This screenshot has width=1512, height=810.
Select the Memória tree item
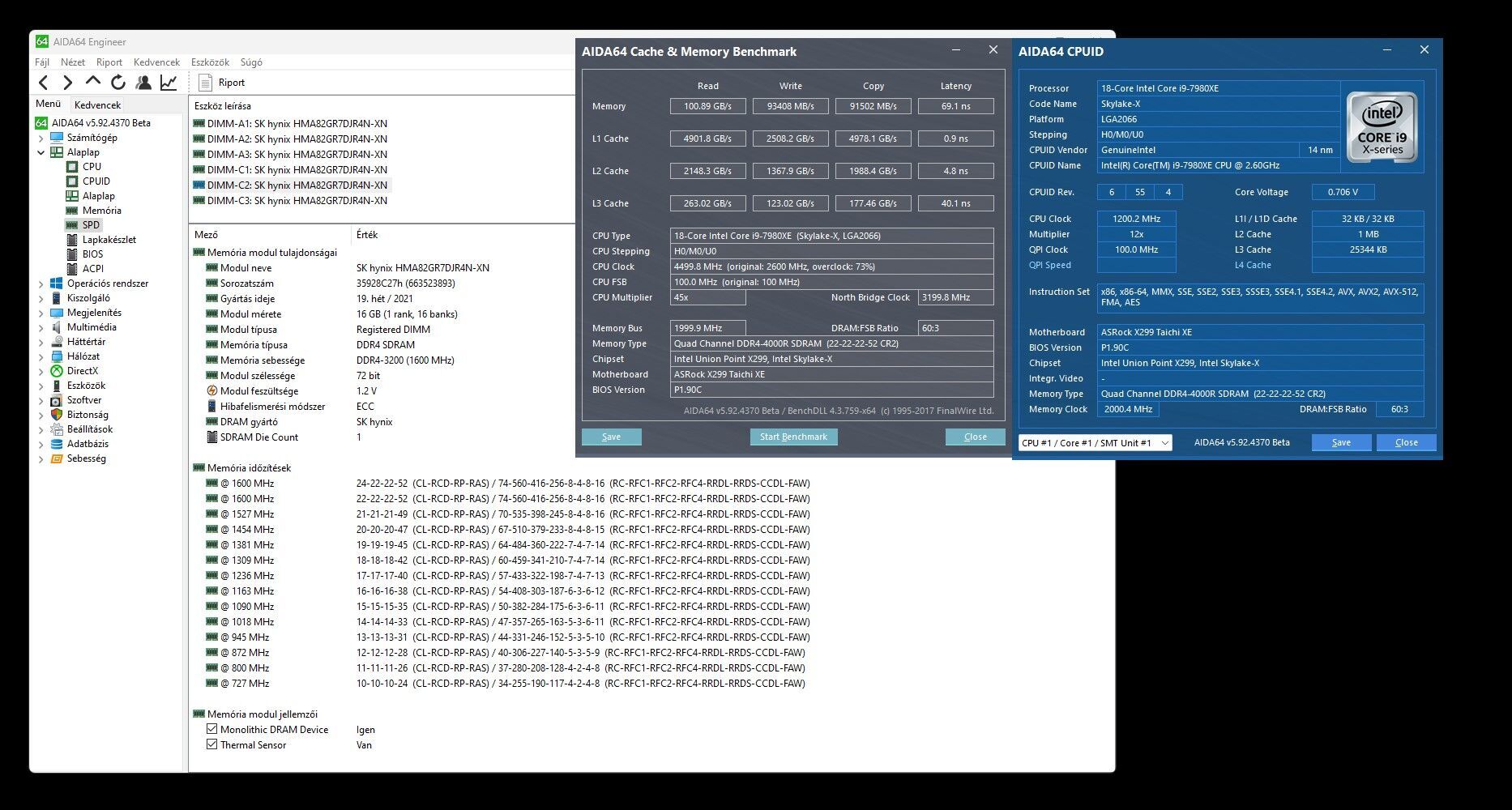pos(101,211)
